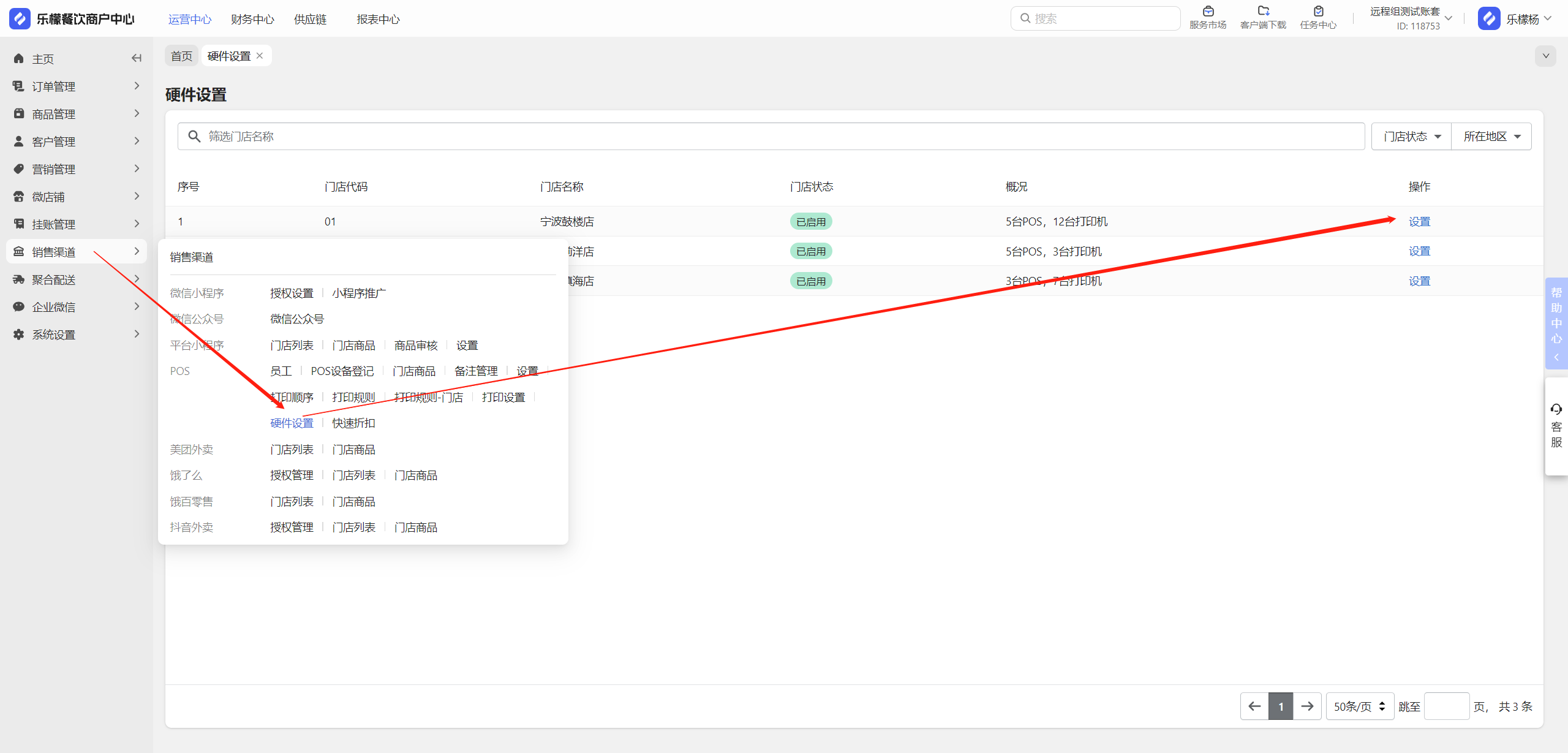Open the client download icon
This screenshot has width=1568, height=753.
[x=1263, y=12]
